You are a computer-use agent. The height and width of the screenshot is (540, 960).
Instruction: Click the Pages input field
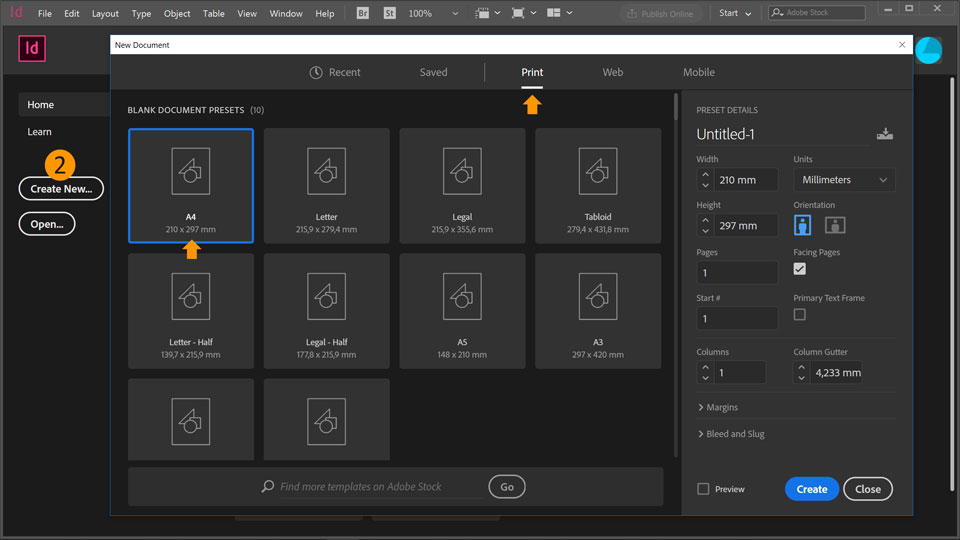coord(737,272)
